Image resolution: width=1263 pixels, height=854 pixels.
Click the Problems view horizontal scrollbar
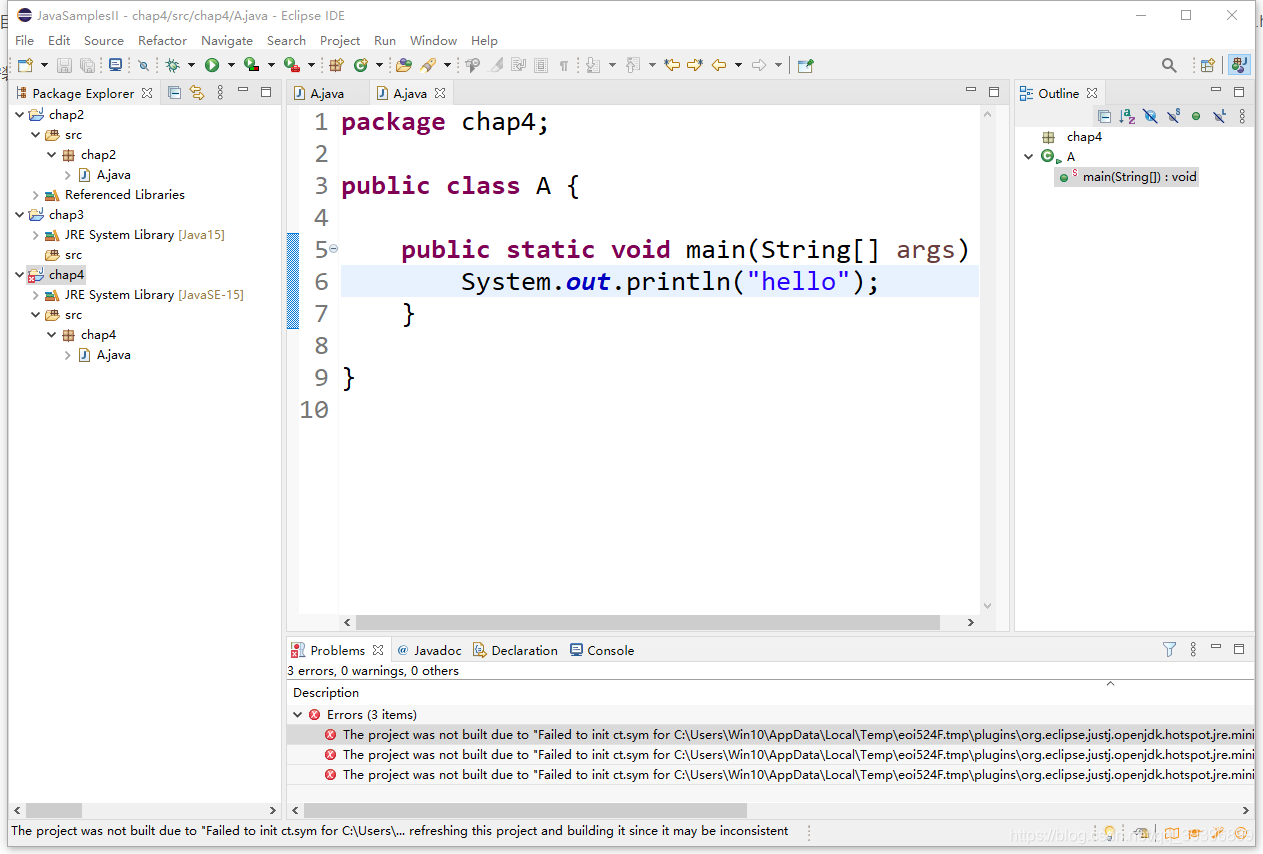point(525,811)
